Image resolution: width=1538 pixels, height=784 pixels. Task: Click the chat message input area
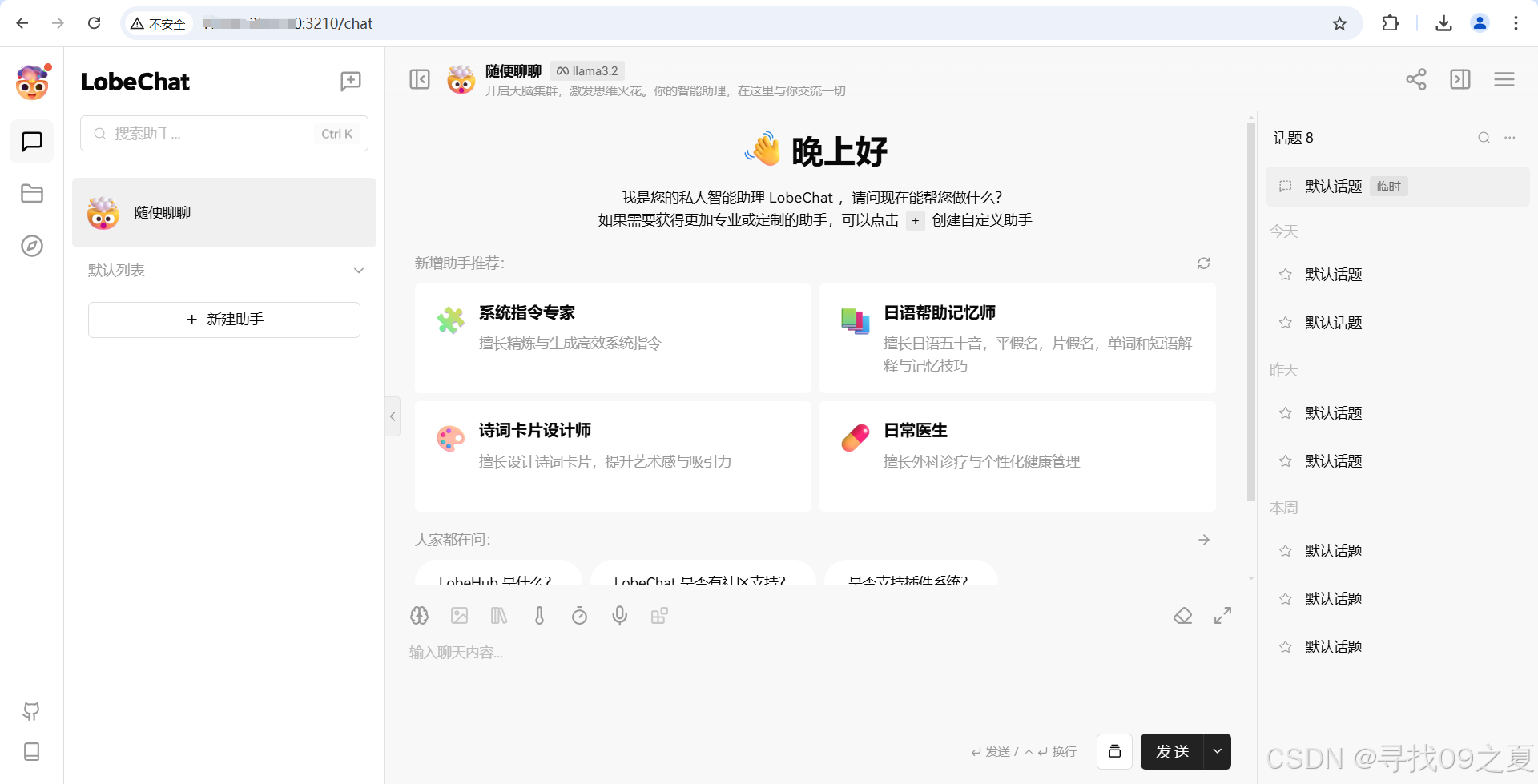click(819, 681)
